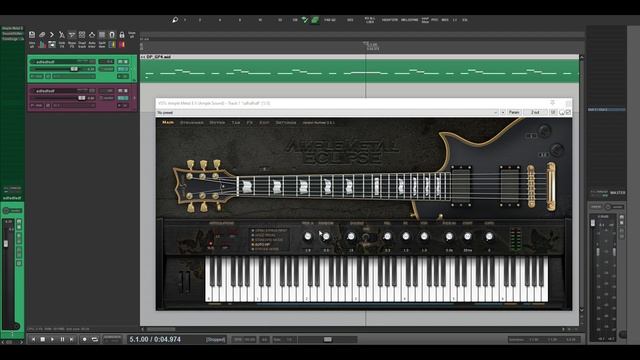Switch to the Strummer tab
This screenshot has width=640, height=360.
coord(191,122)
